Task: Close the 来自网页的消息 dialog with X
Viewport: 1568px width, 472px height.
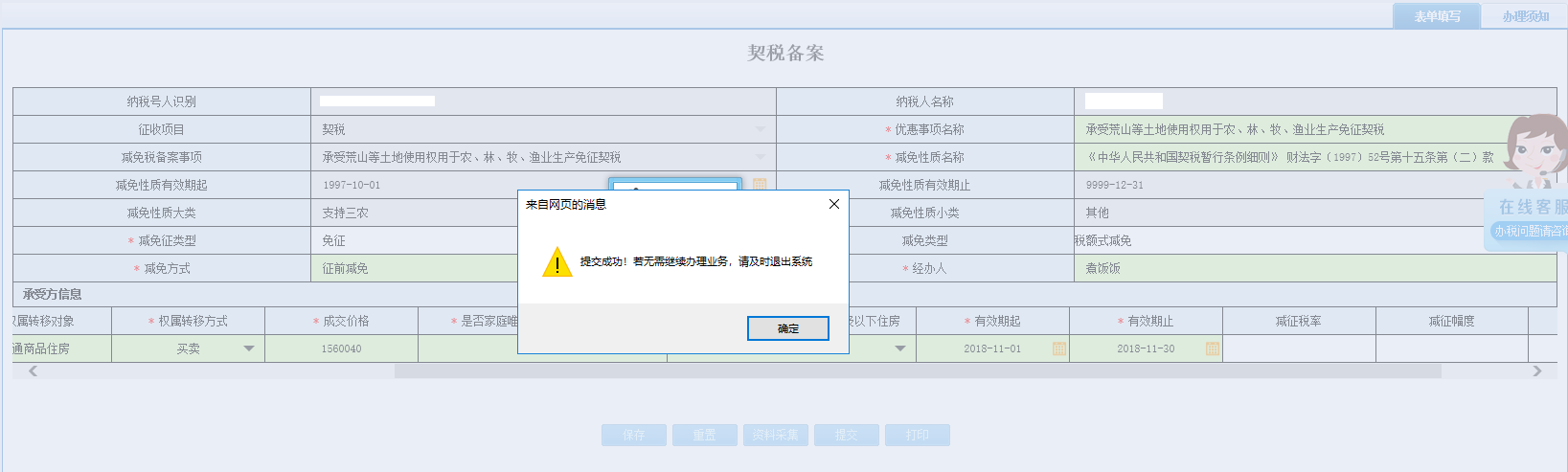Action: point(833,204)
